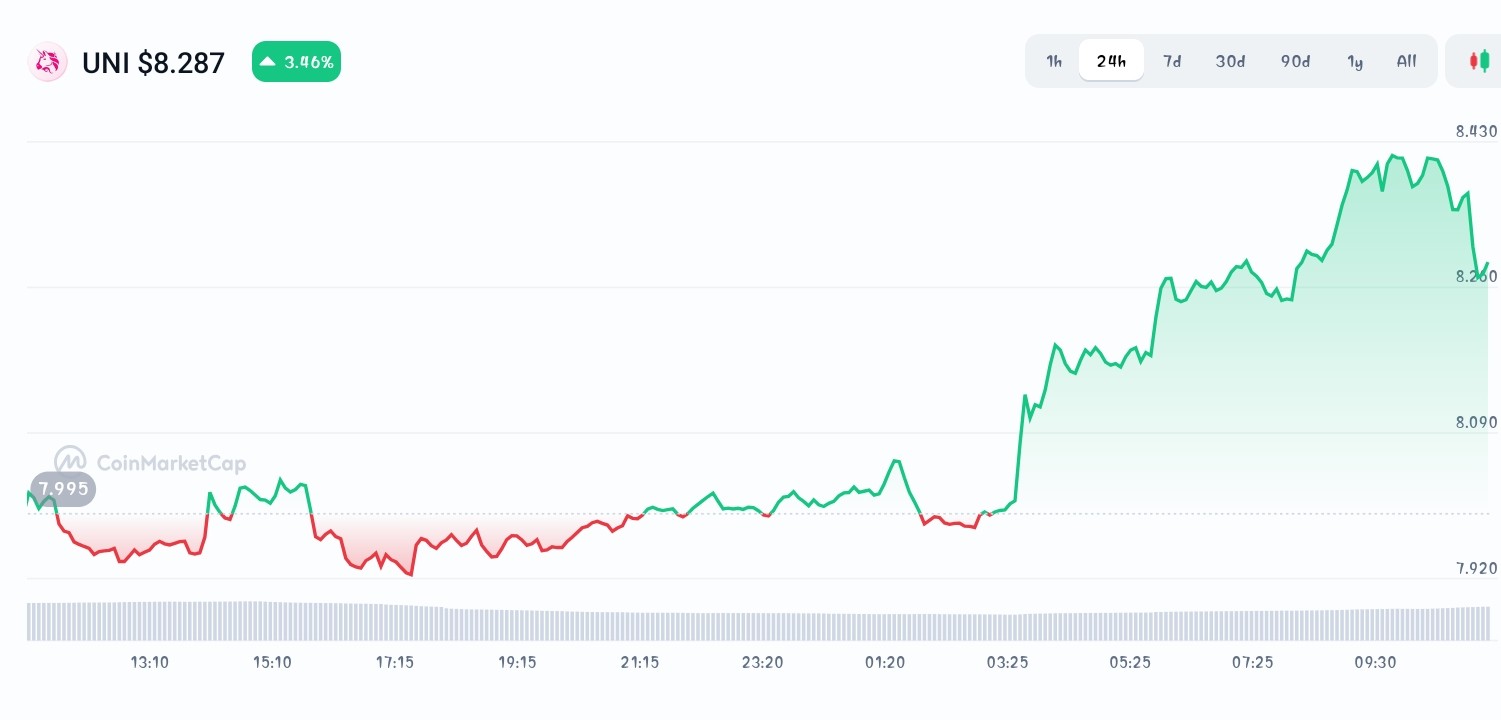Screen dimensions: 1501x720
Task: Select the 1y timeframe tab
Action: pyautogui.click(x=1355, y=61)
